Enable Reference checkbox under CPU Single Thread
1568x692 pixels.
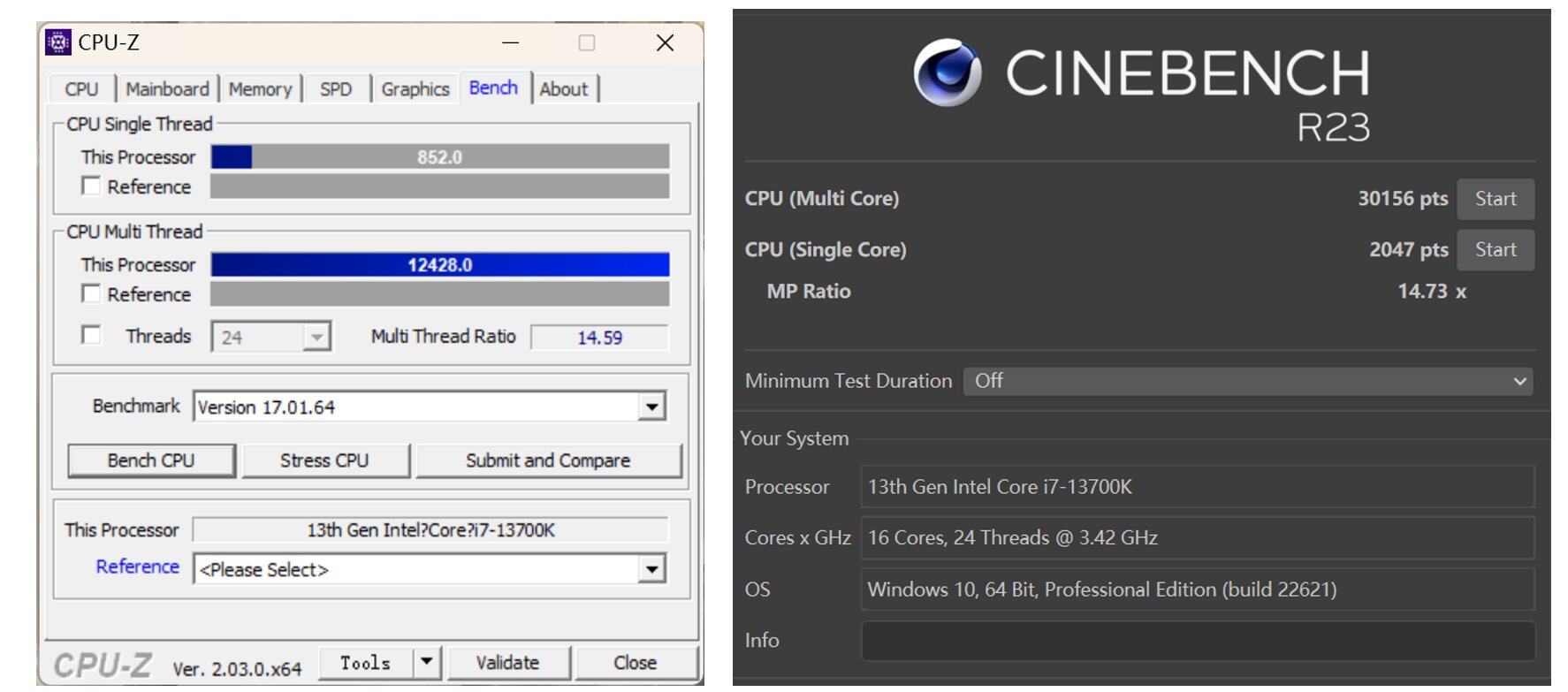(90, 186)
